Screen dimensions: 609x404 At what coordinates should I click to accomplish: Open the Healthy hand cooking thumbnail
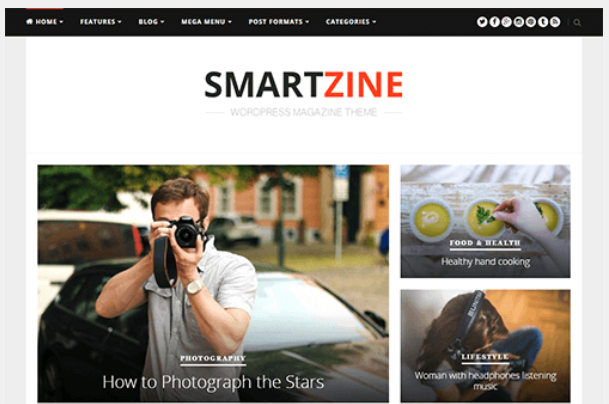coord(485,221)
